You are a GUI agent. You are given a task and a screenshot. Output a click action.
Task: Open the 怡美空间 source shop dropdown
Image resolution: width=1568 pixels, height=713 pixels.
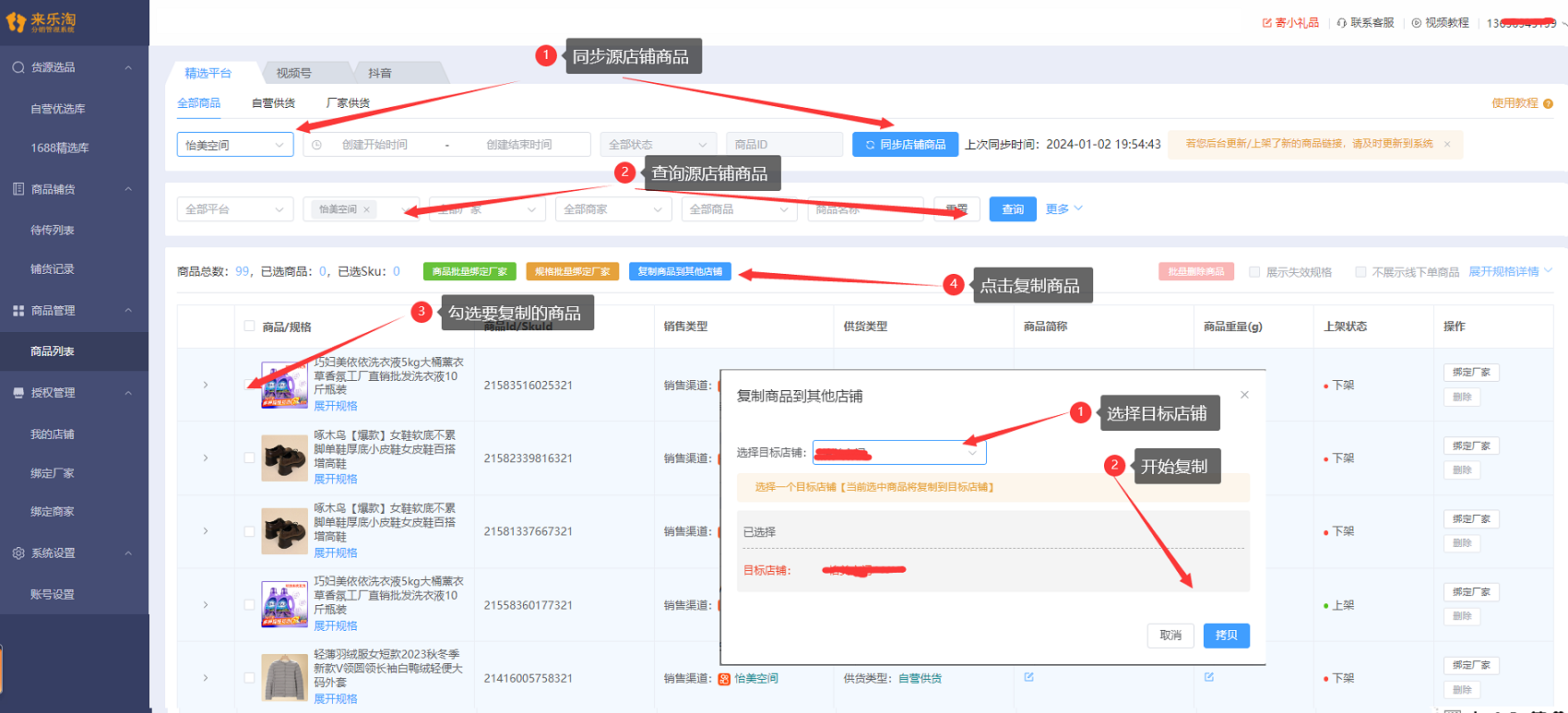(235, 145)
